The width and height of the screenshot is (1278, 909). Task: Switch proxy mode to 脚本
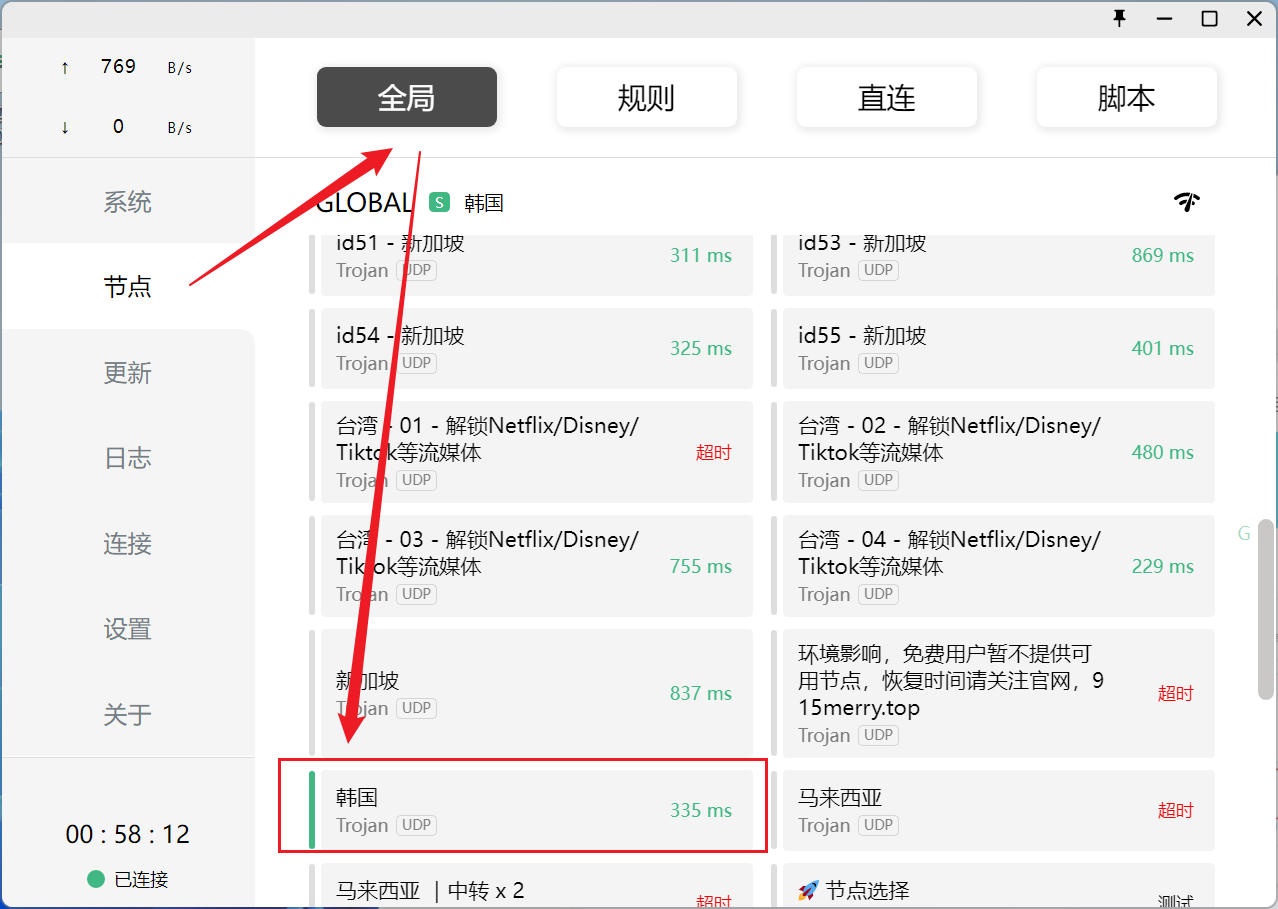point(1126,96)
